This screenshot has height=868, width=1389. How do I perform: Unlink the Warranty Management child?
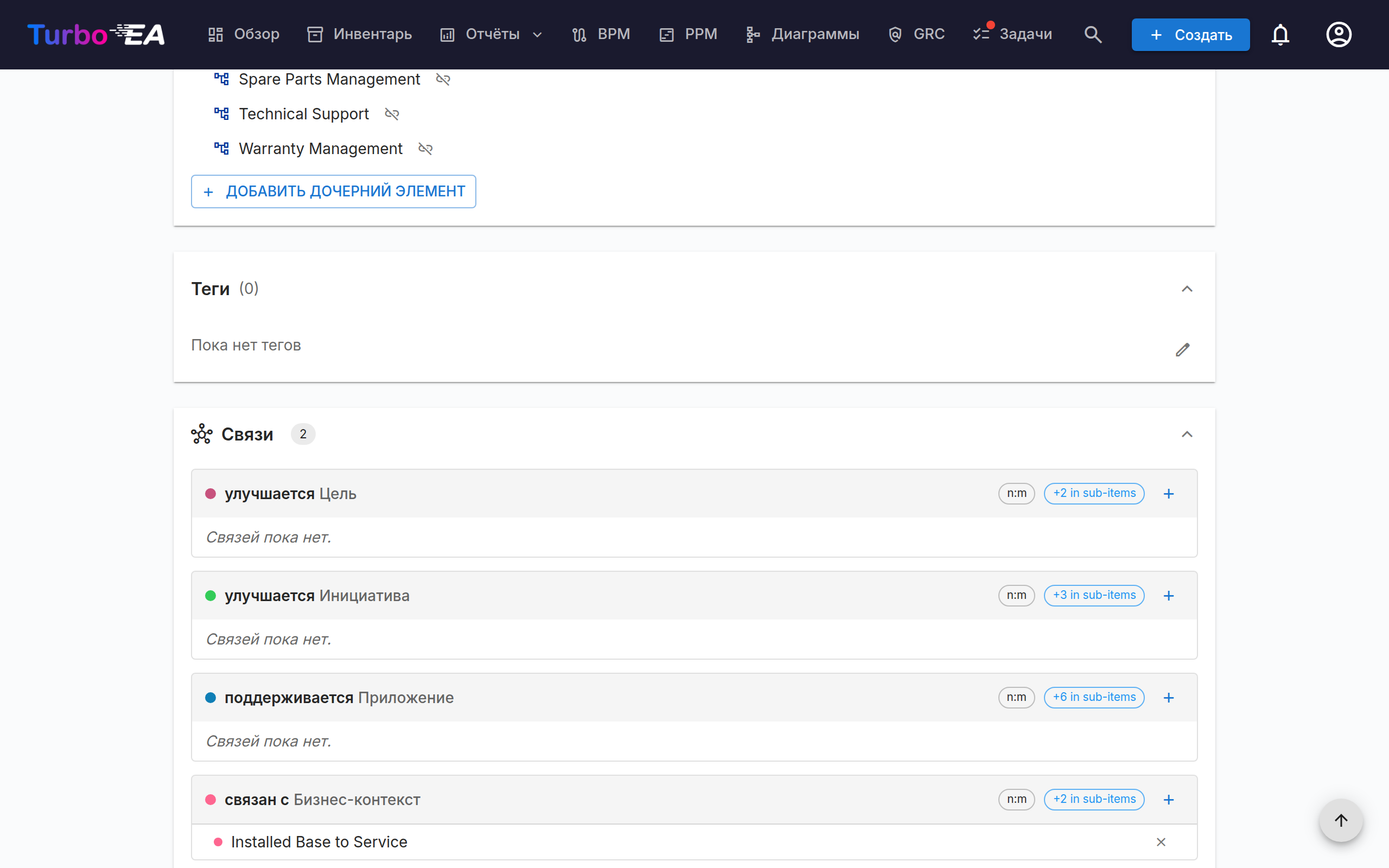coord(425,149)
